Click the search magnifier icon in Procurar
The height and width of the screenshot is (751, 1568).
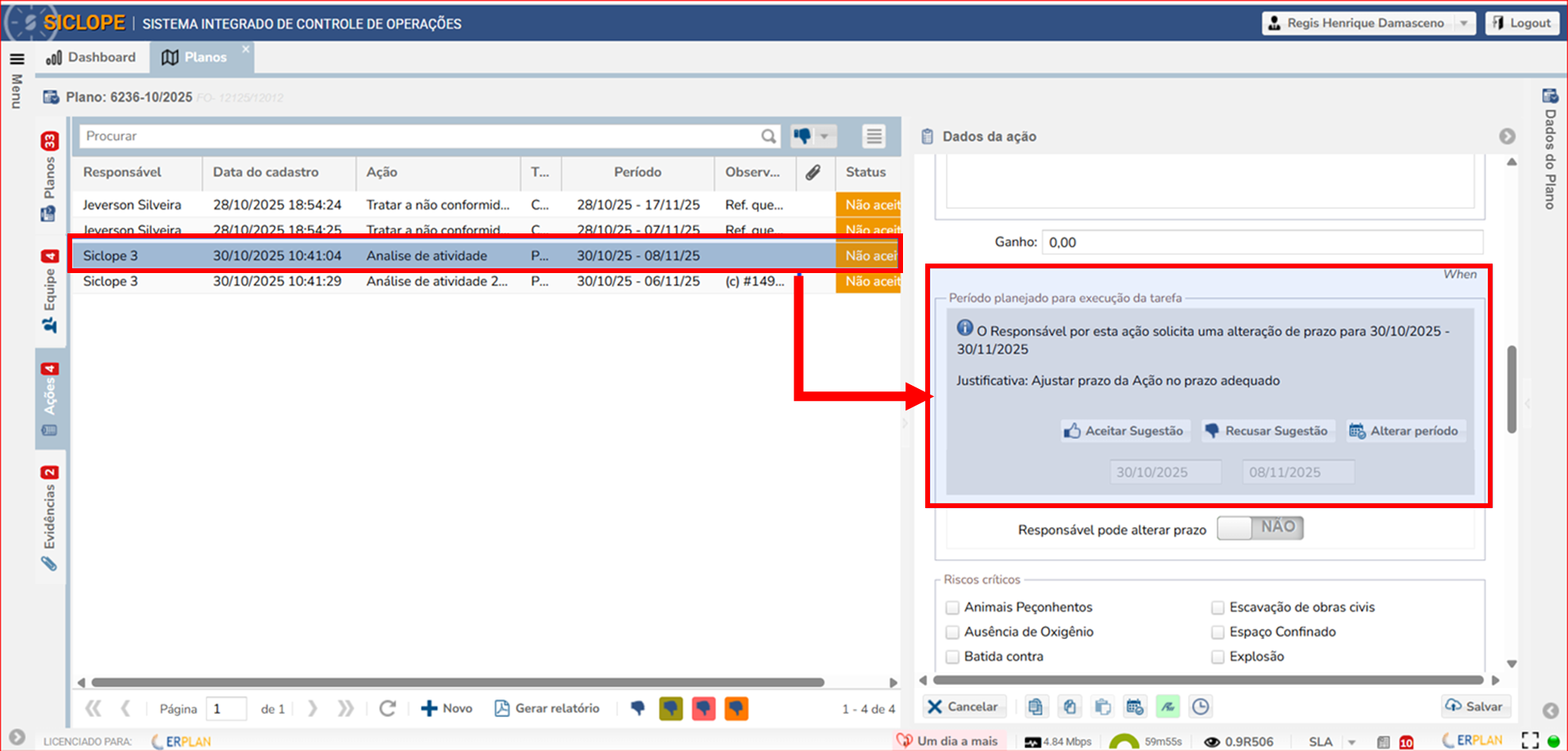tap(768, 136)
